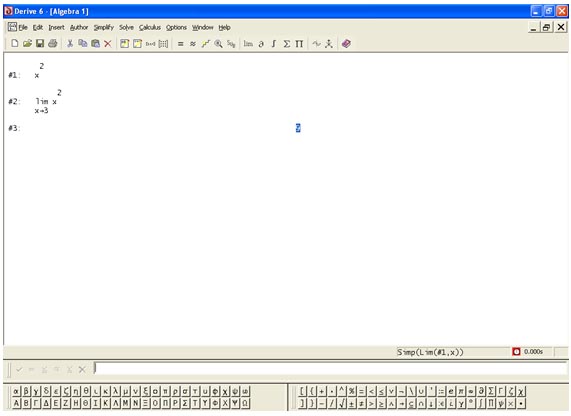
Task: Click the Find Product Π toolbar icon
Action: 299,44
